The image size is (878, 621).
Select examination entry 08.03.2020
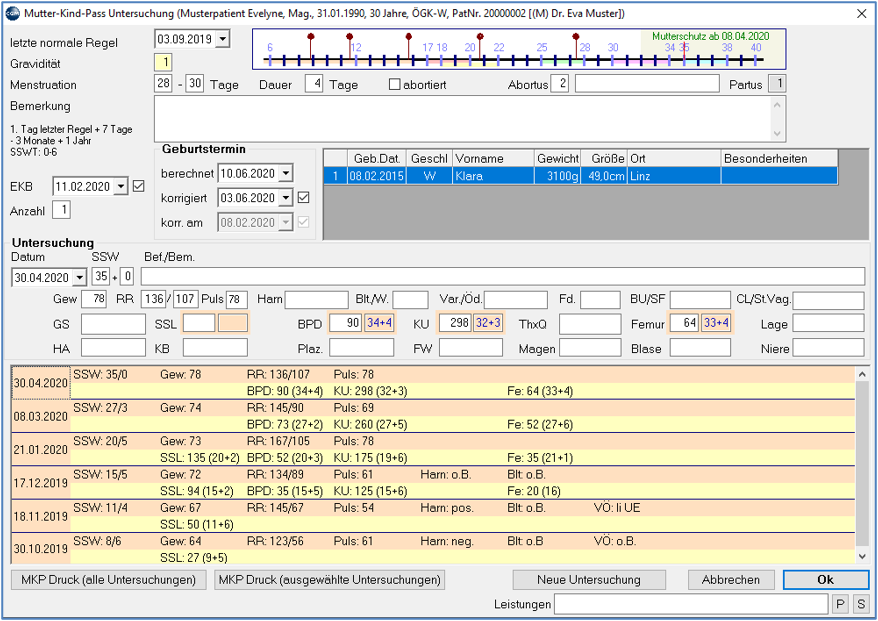(x=433, y=416)
